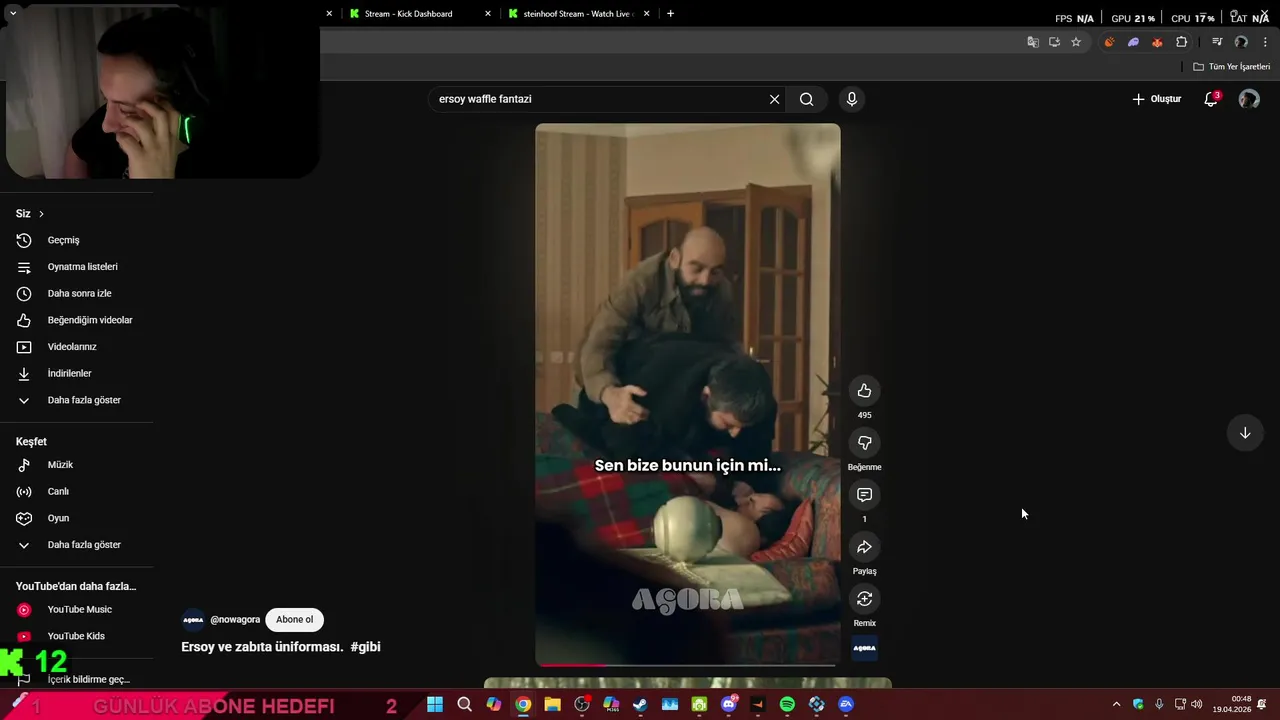Open Chrome profile avatar

click(1241, 42)
